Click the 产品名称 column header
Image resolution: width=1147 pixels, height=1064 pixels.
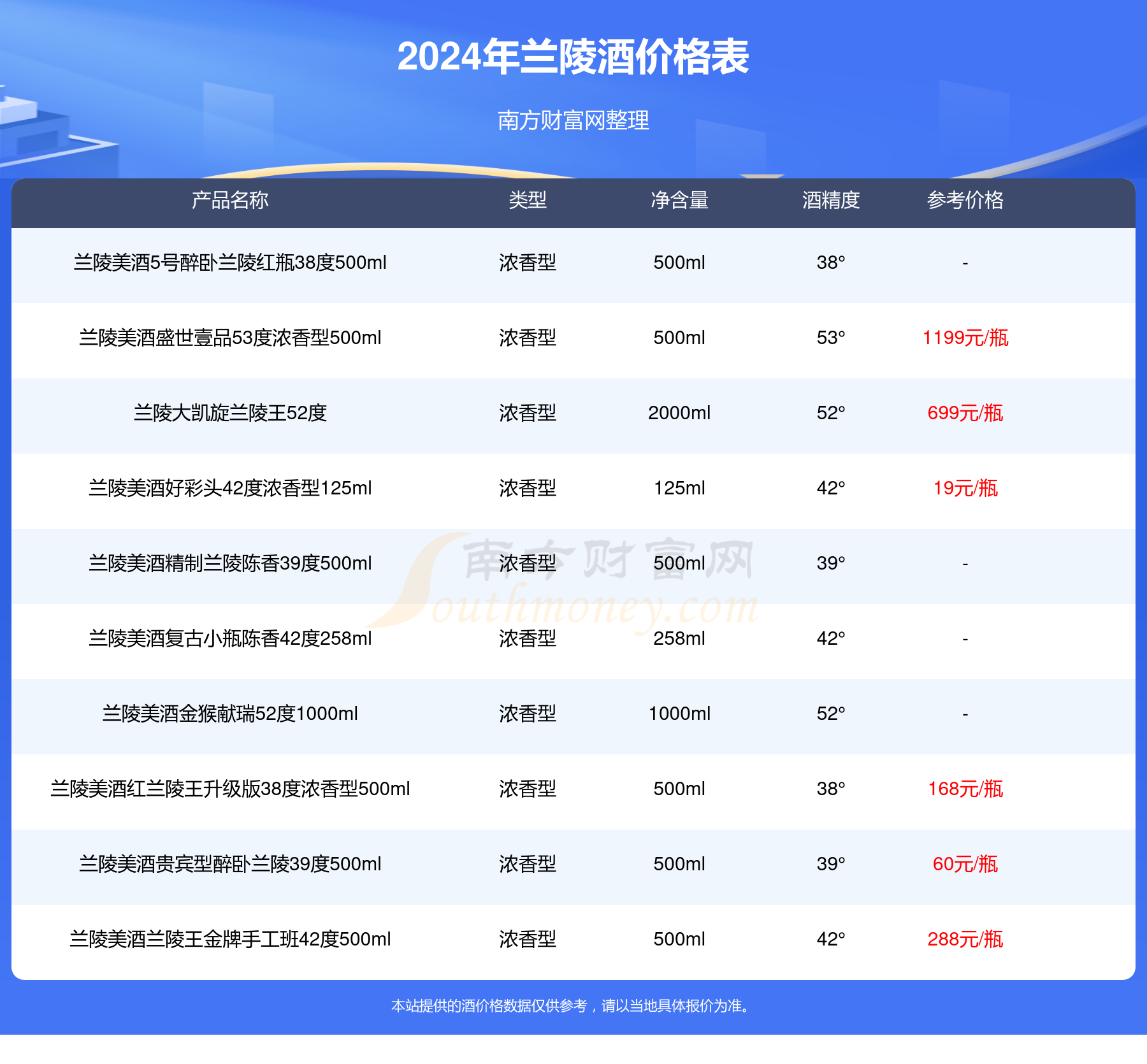230,200
